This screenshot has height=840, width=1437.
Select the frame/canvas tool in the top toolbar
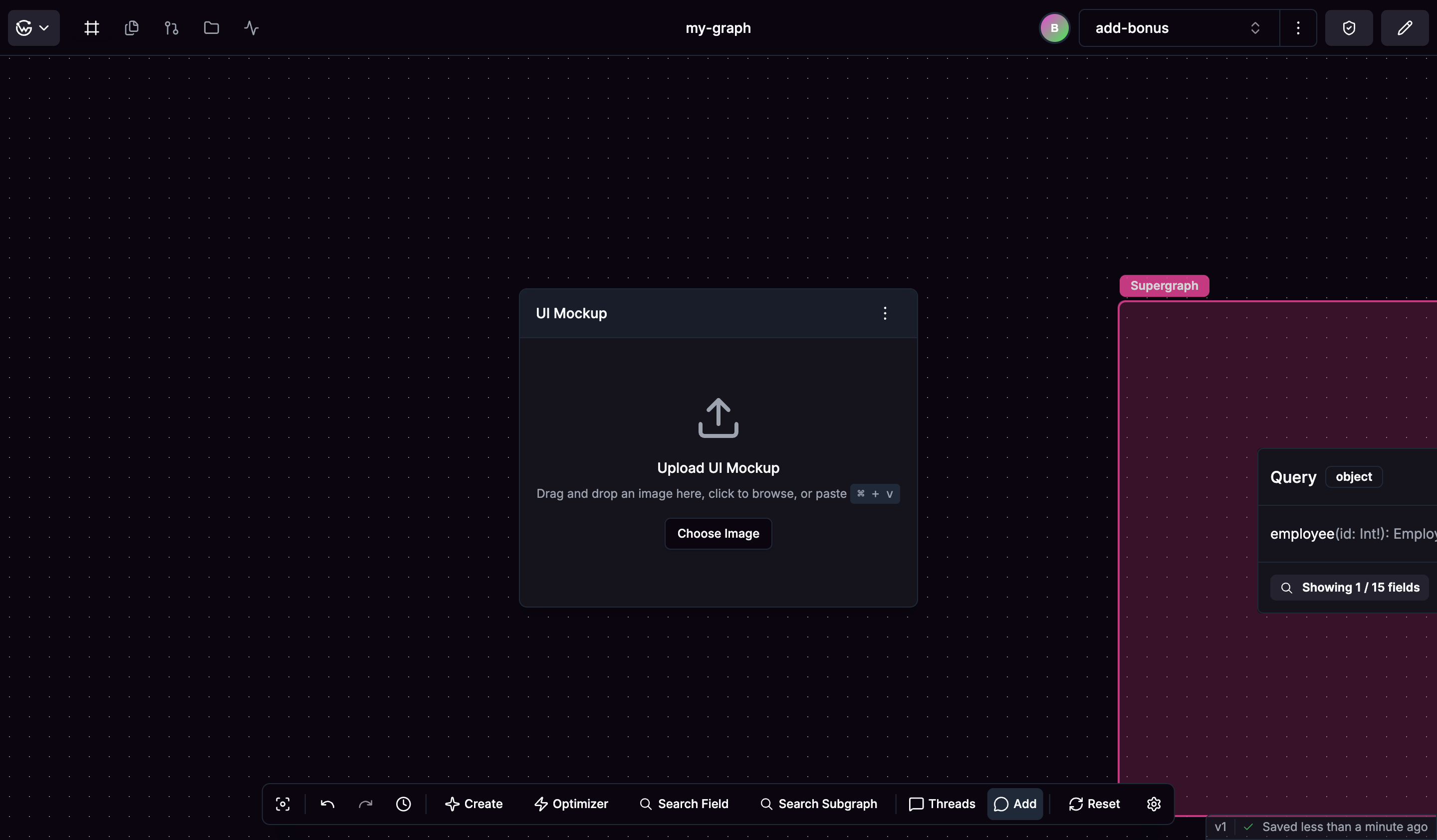point(91,27)
